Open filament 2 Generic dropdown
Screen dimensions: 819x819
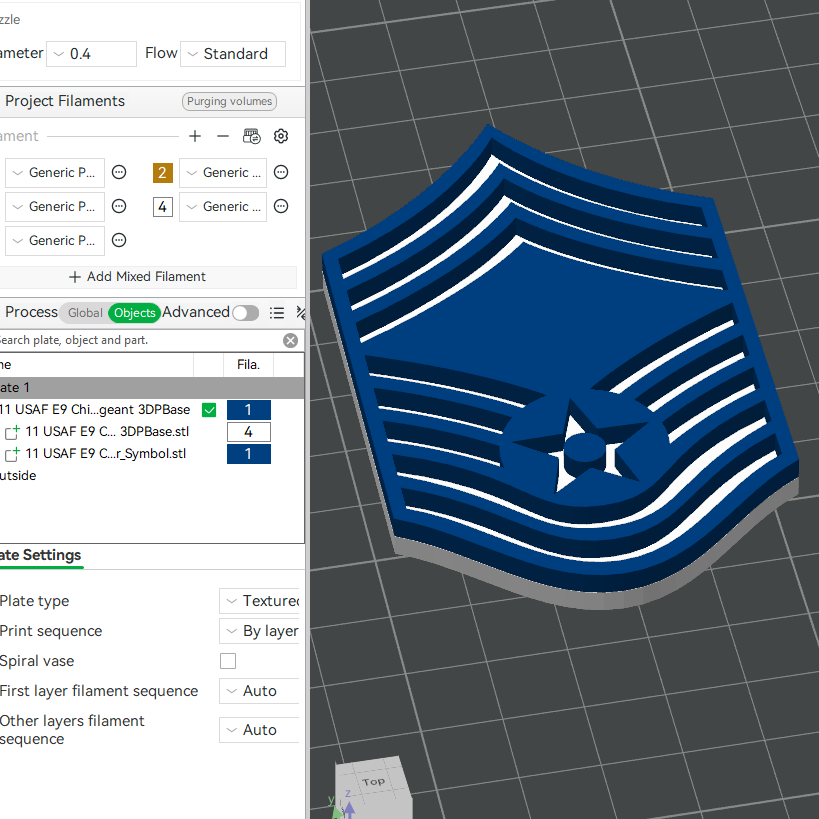223,173
